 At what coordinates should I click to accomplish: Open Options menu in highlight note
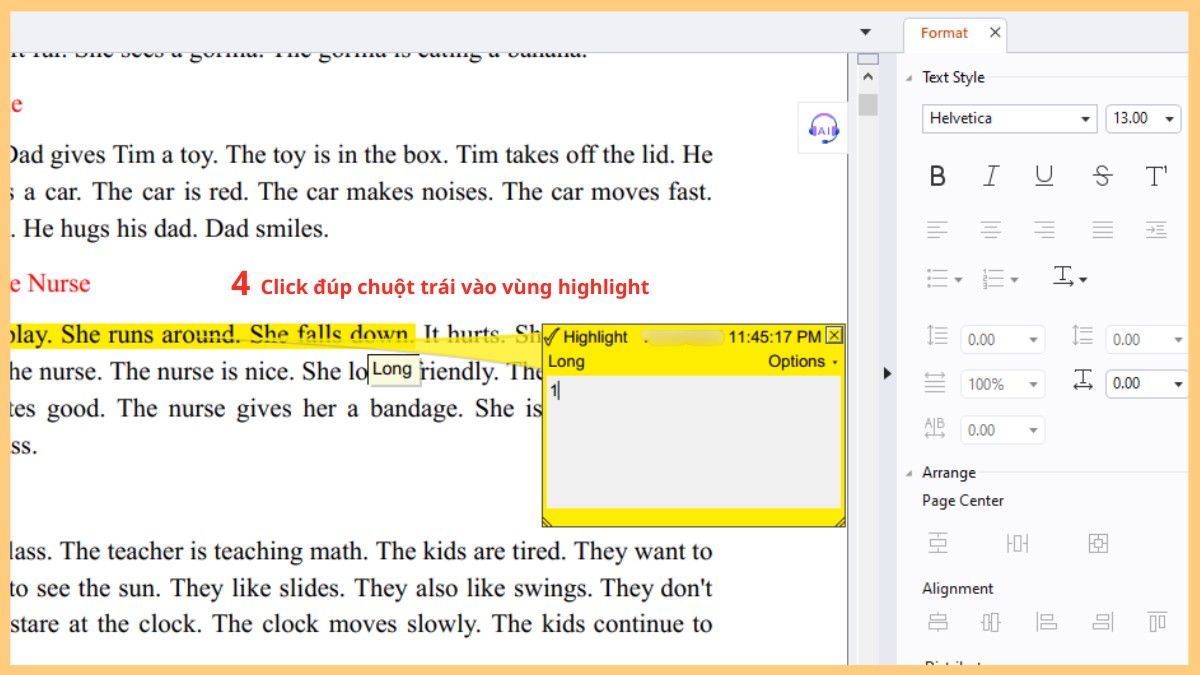click(x=803, y=361)
